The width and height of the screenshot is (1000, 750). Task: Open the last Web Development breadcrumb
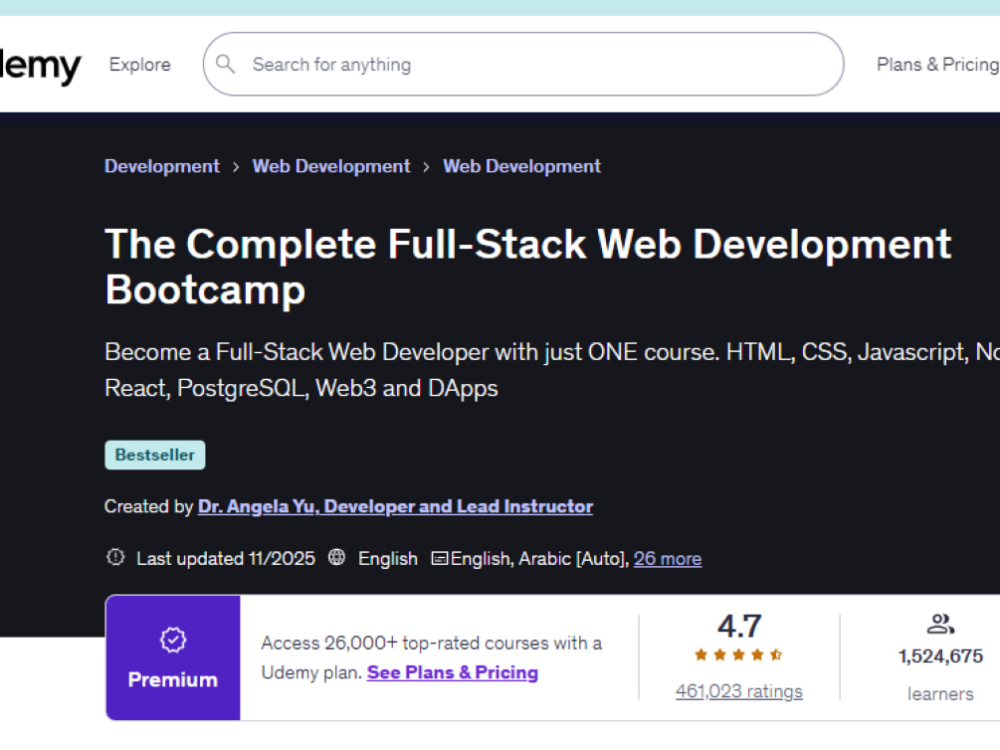pos(522,166)
